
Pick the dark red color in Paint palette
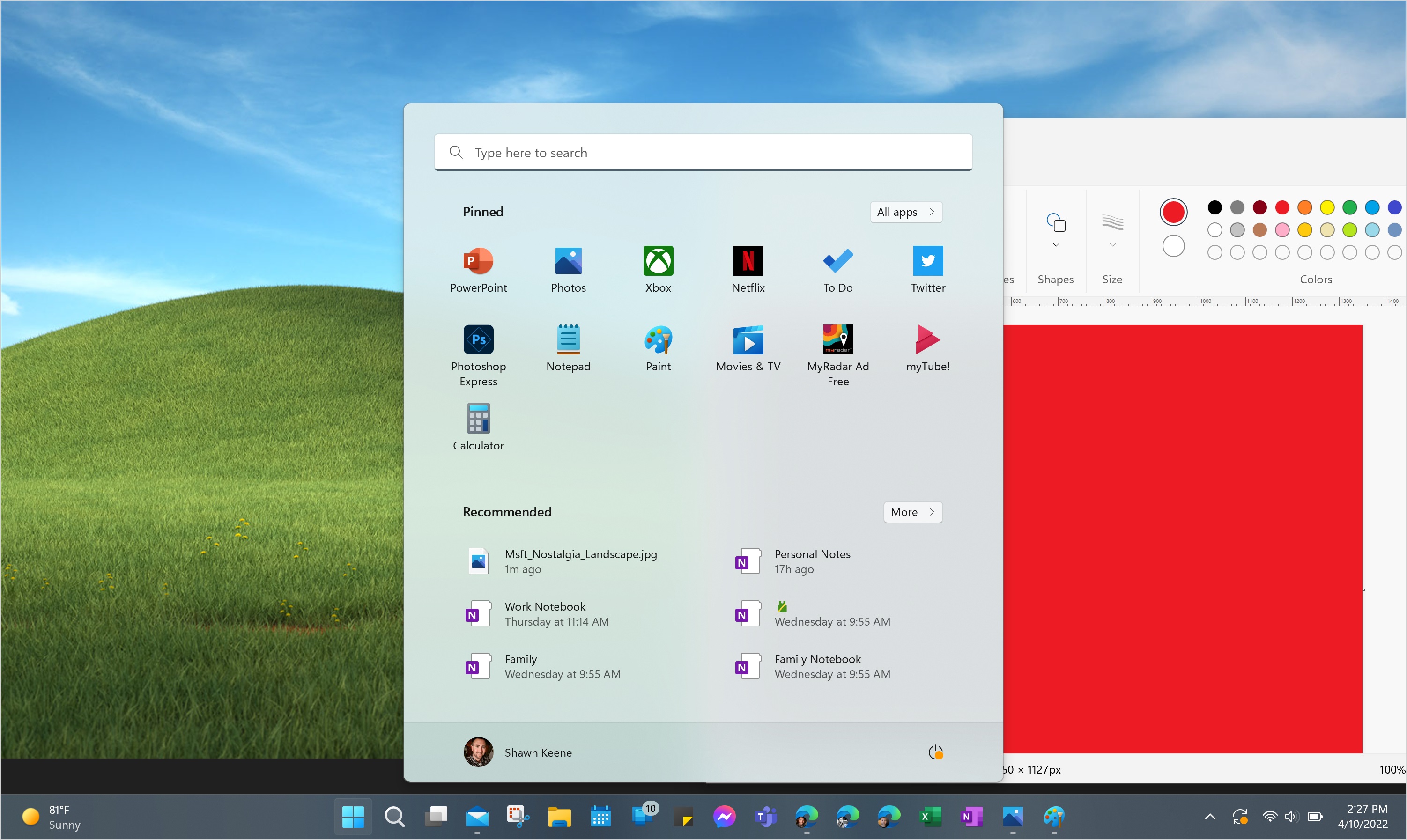[x=1259, y=208]
